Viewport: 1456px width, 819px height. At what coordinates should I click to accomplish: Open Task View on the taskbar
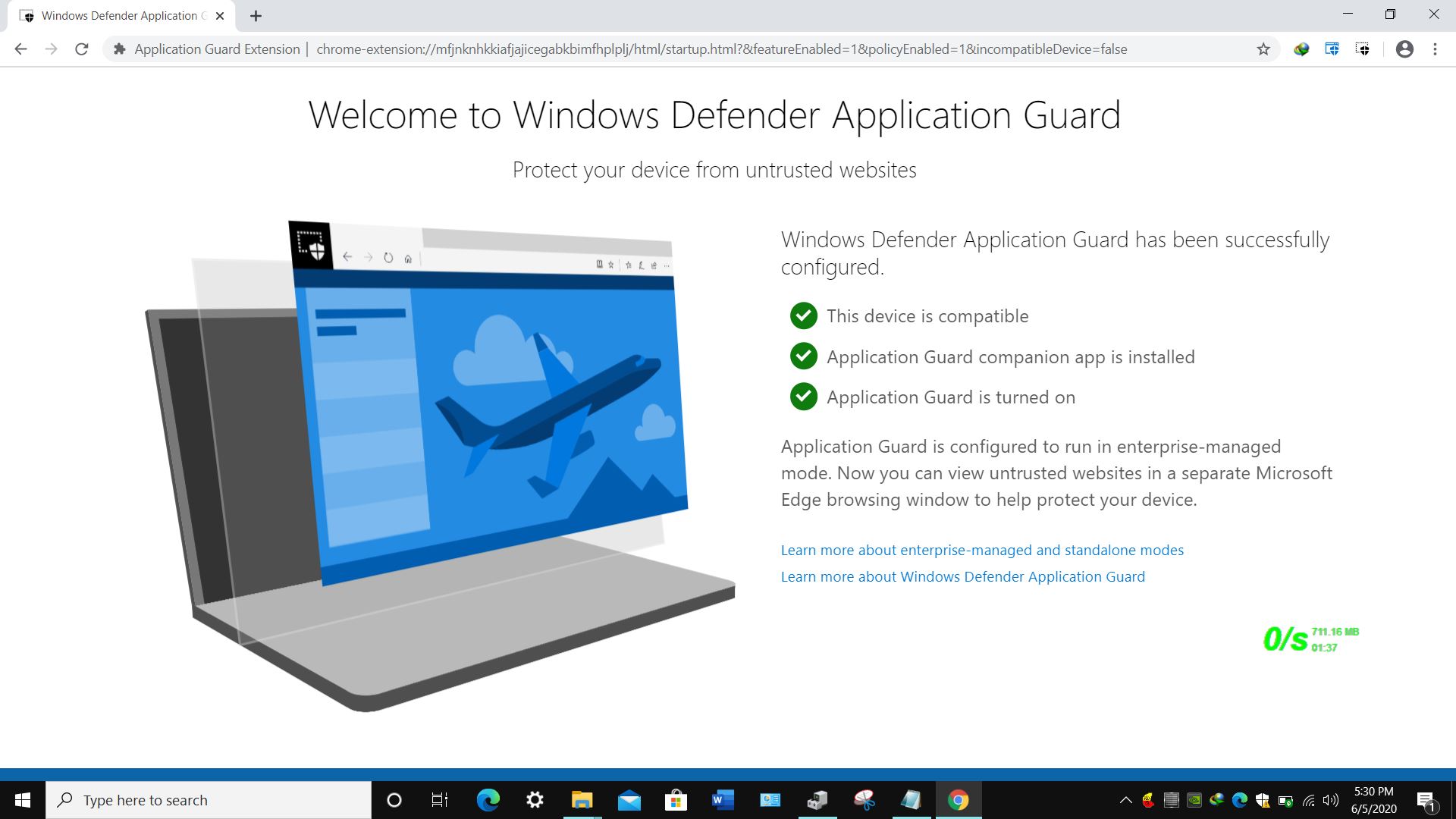click(440, 800)
